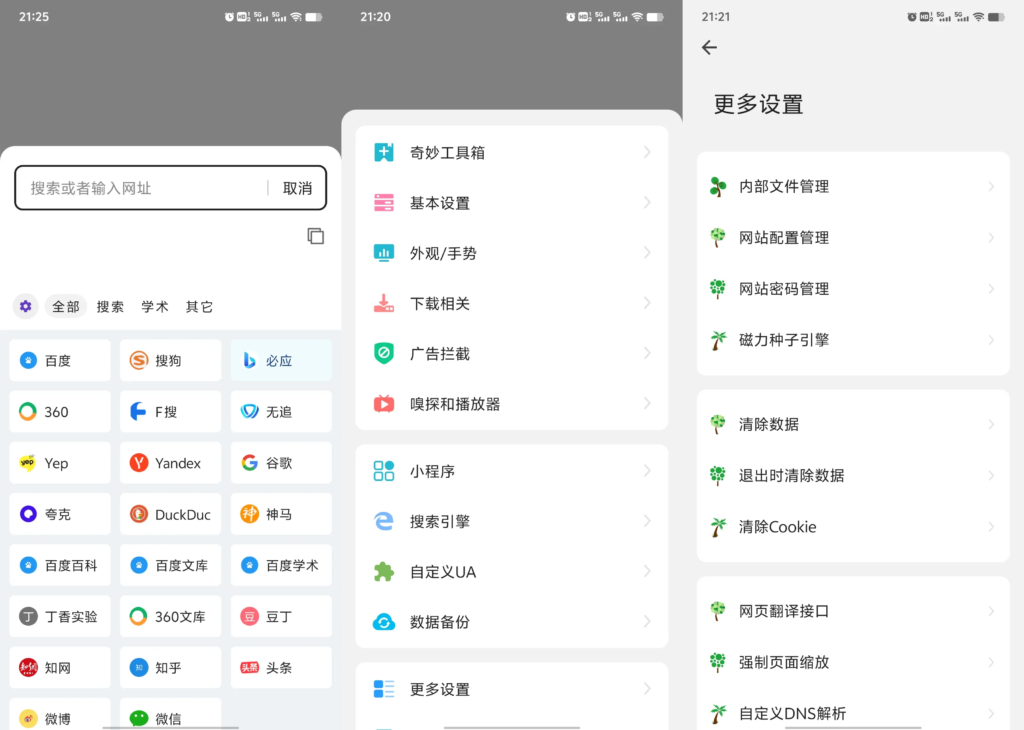Expand the 自定义UA row chevron
1024x730 pixels.
point(647,571)
